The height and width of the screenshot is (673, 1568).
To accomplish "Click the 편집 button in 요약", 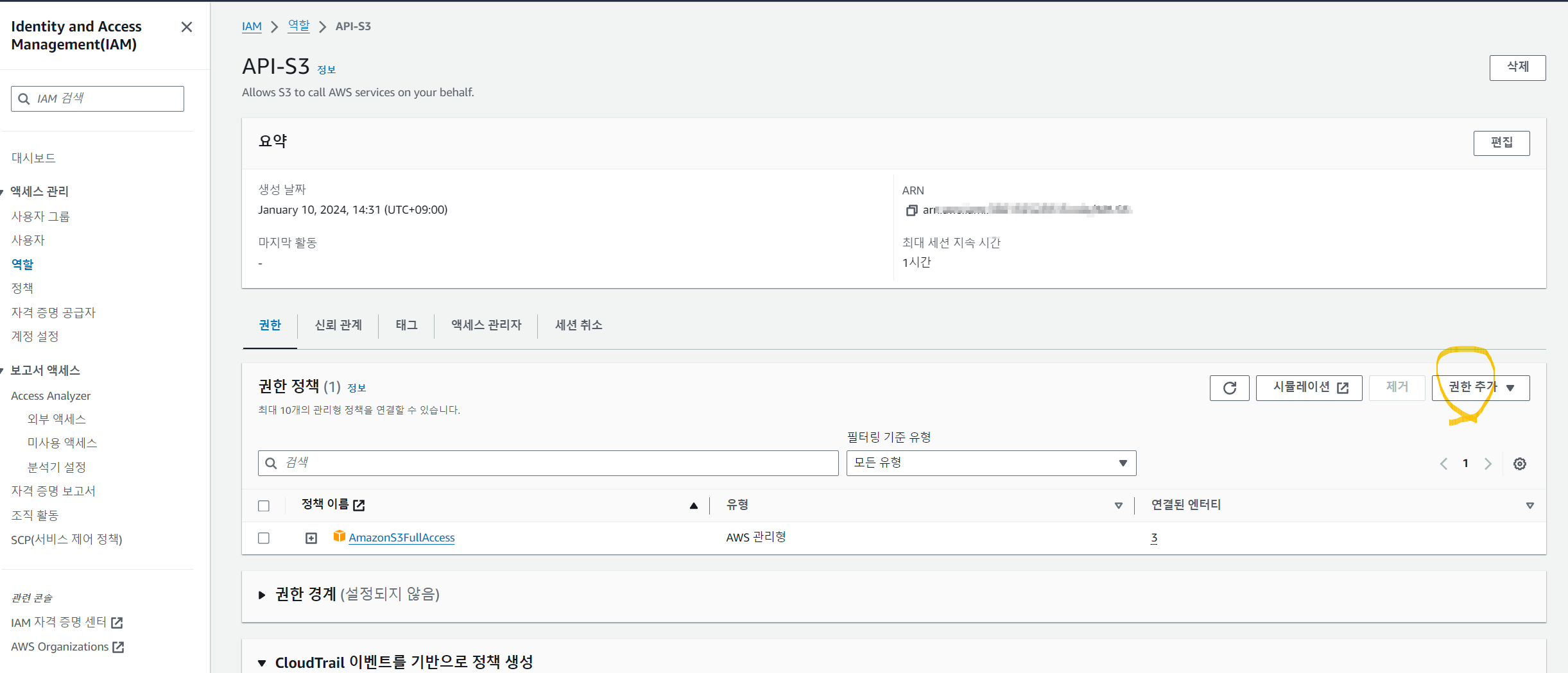I will coord(1501,143).
